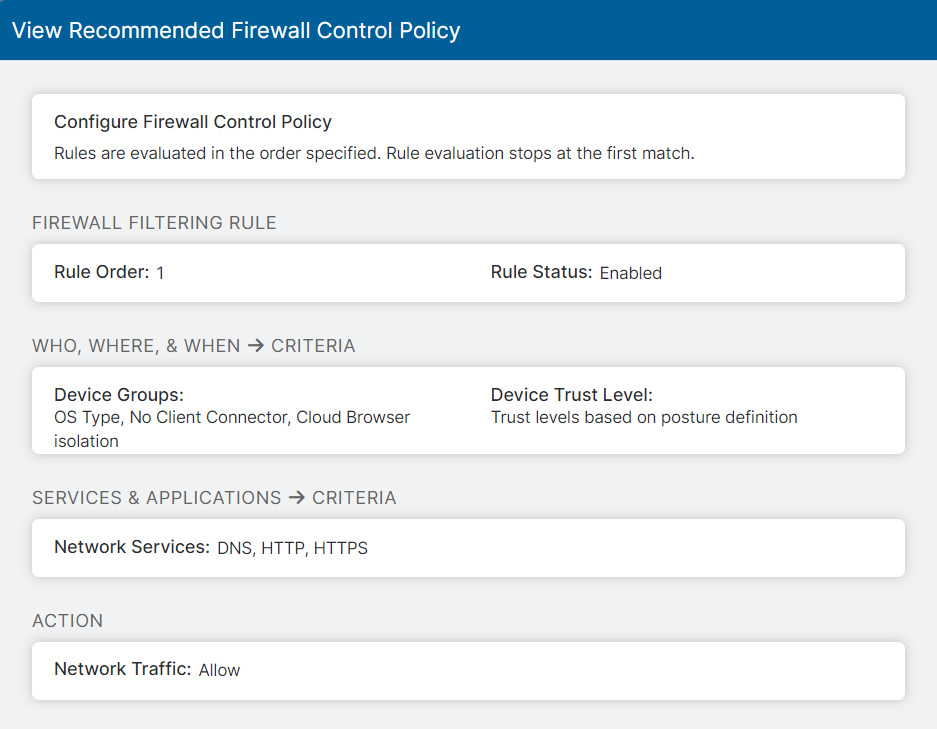The image size is (937, 729).
Task: Click the Trust levels based on posture definition link
Action: tap(644, 417)
